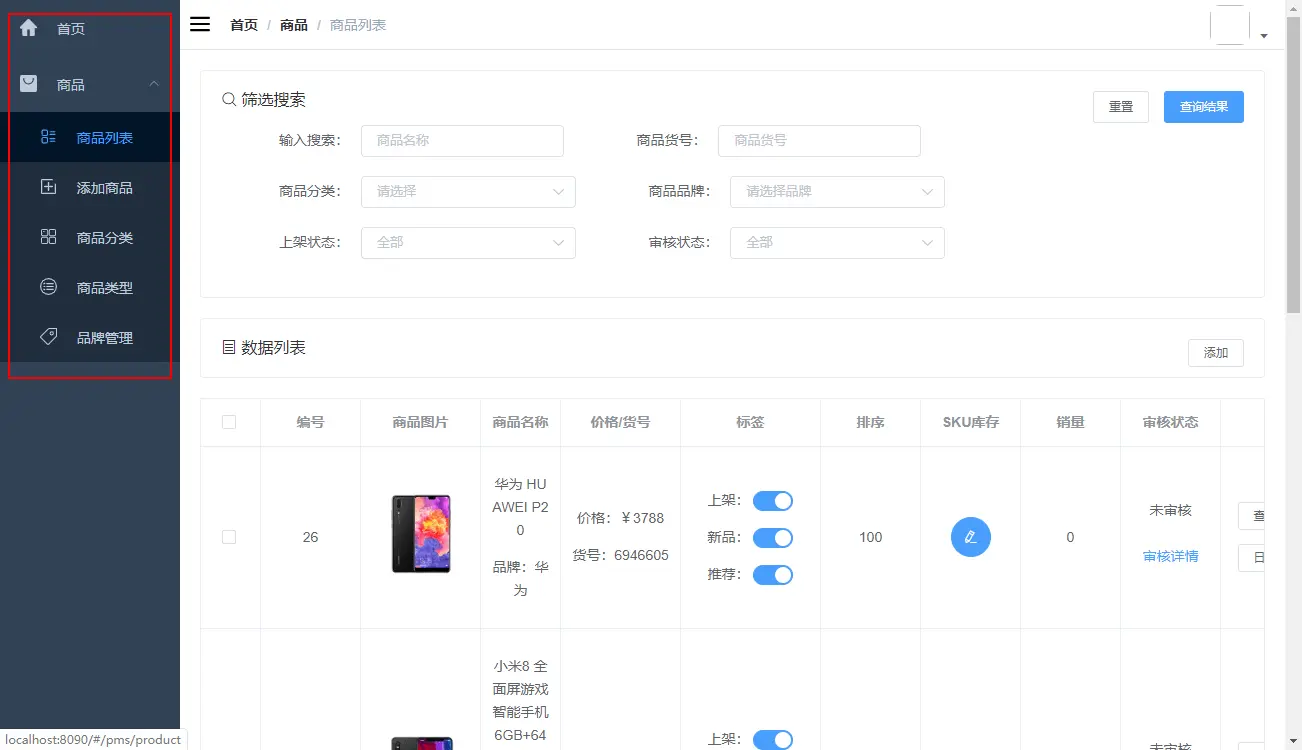Click the 价格/货号 column header
Image resolution: width=1302 pixels, height=750 pixels.
[620, 422]
